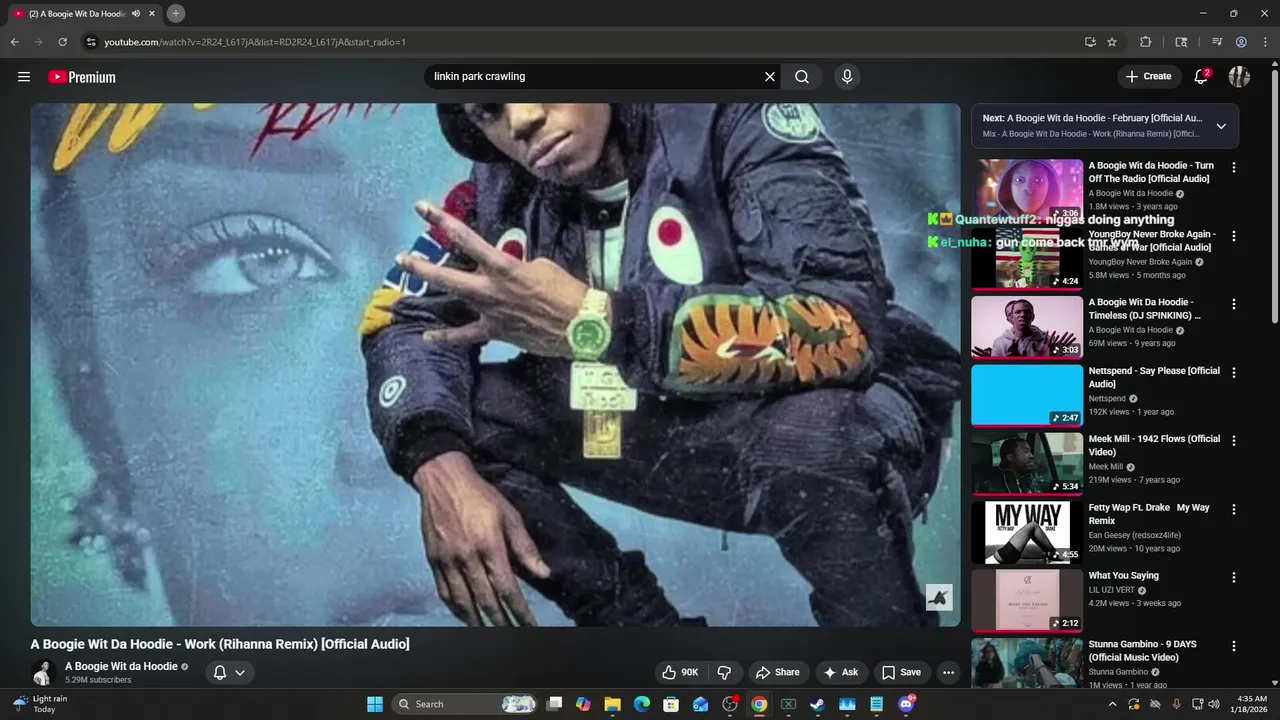The height and width of the screenshot is (720, 1280).
Task: Open the YouTube account avatar menu
Action: tap(1239, 77)
